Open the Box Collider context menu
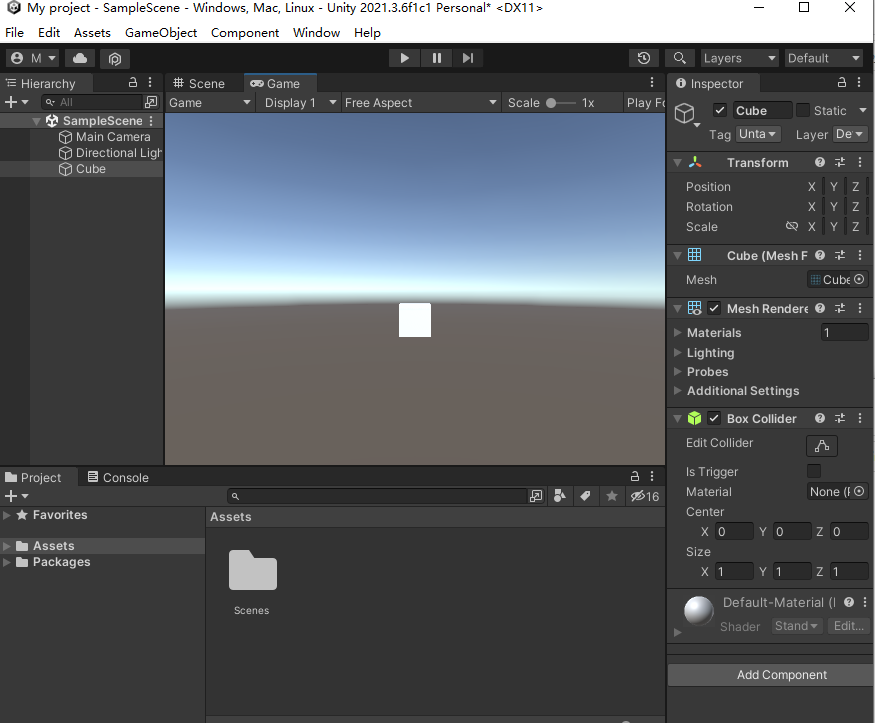 coord(860,418)
